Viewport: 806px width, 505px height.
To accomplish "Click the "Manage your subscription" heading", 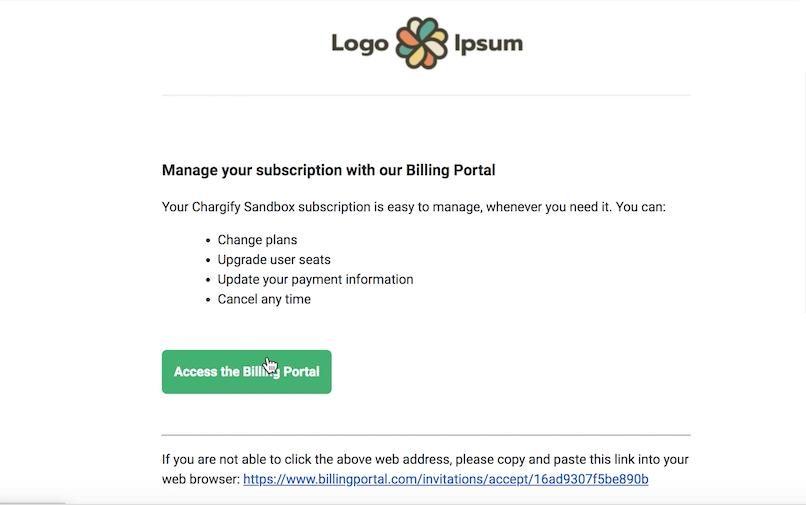I will (x=328, y=170).
